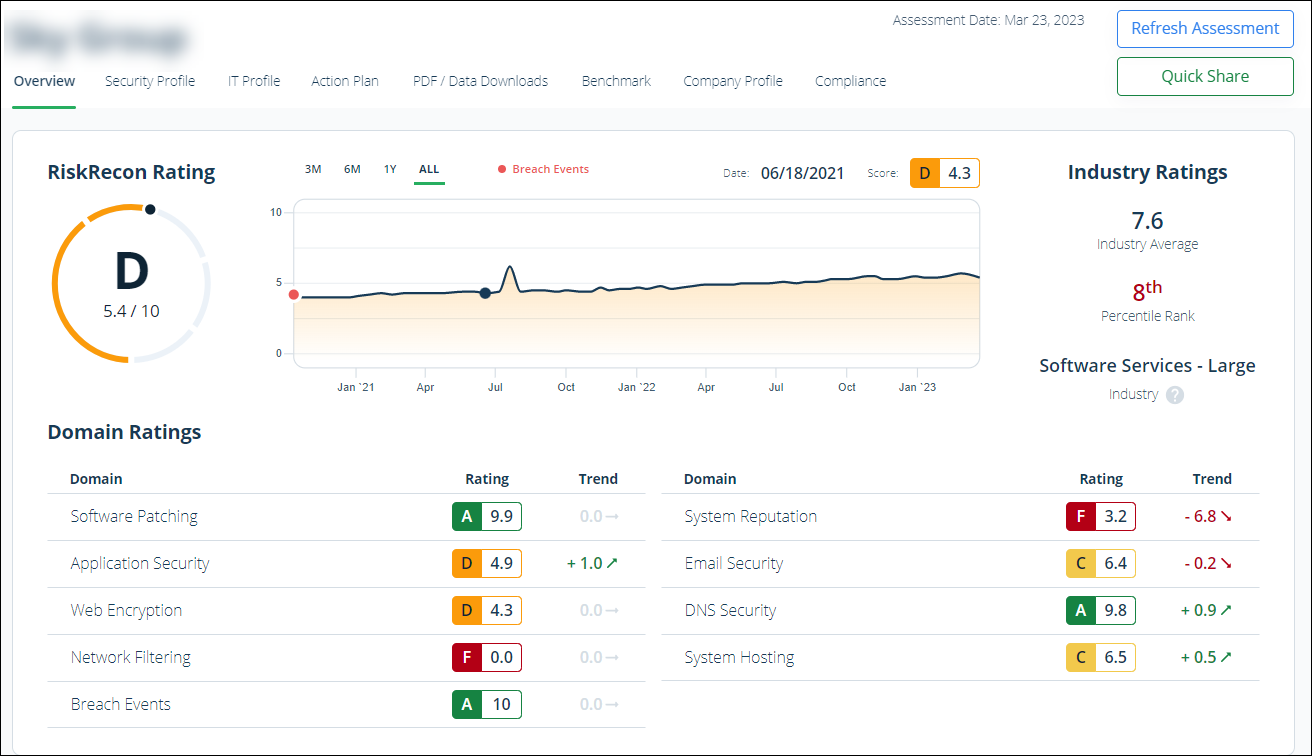Open PDF / Data Downloads tab

(480, 81)
